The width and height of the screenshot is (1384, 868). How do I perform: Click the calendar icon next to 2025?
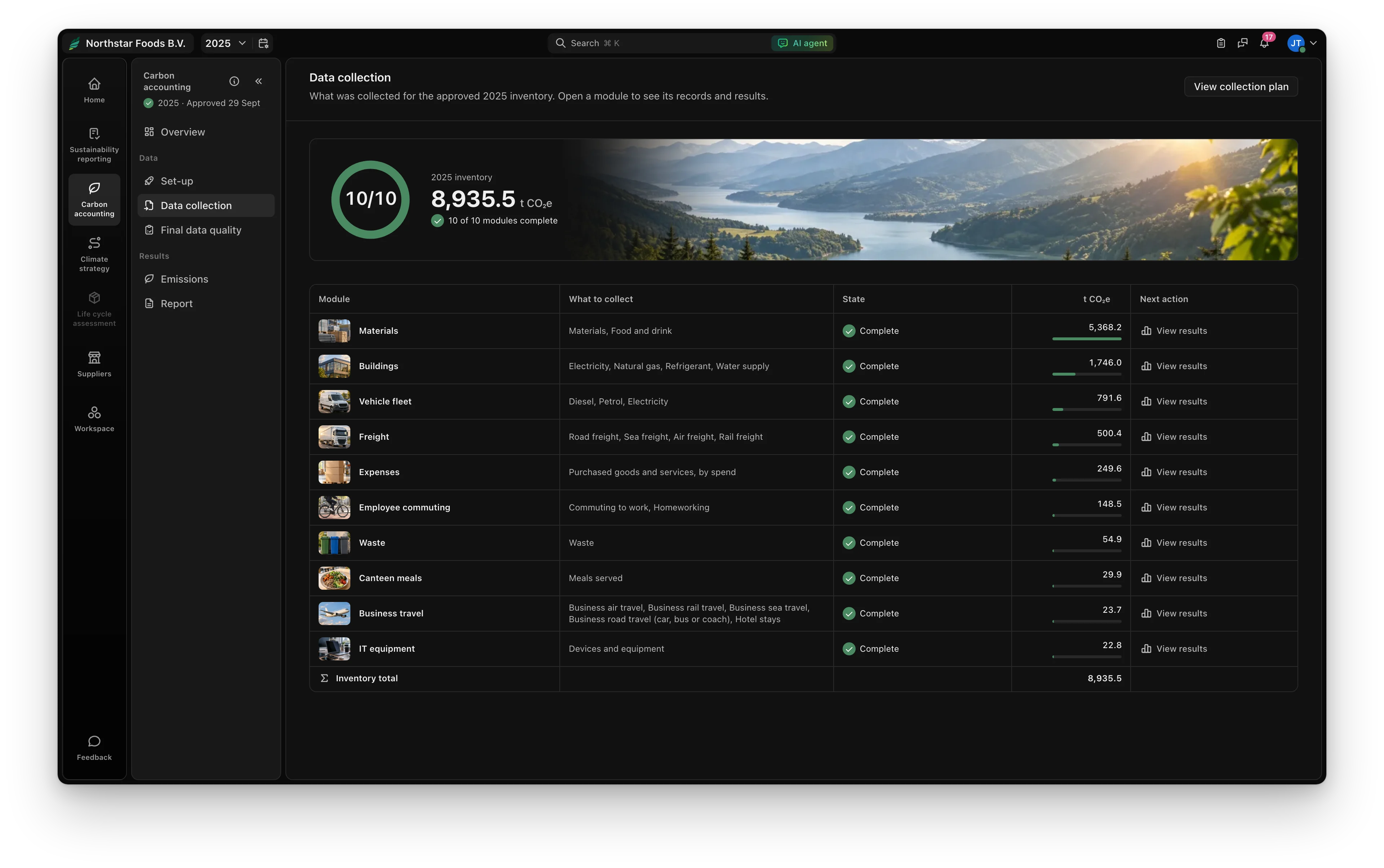tap(263, 43)
